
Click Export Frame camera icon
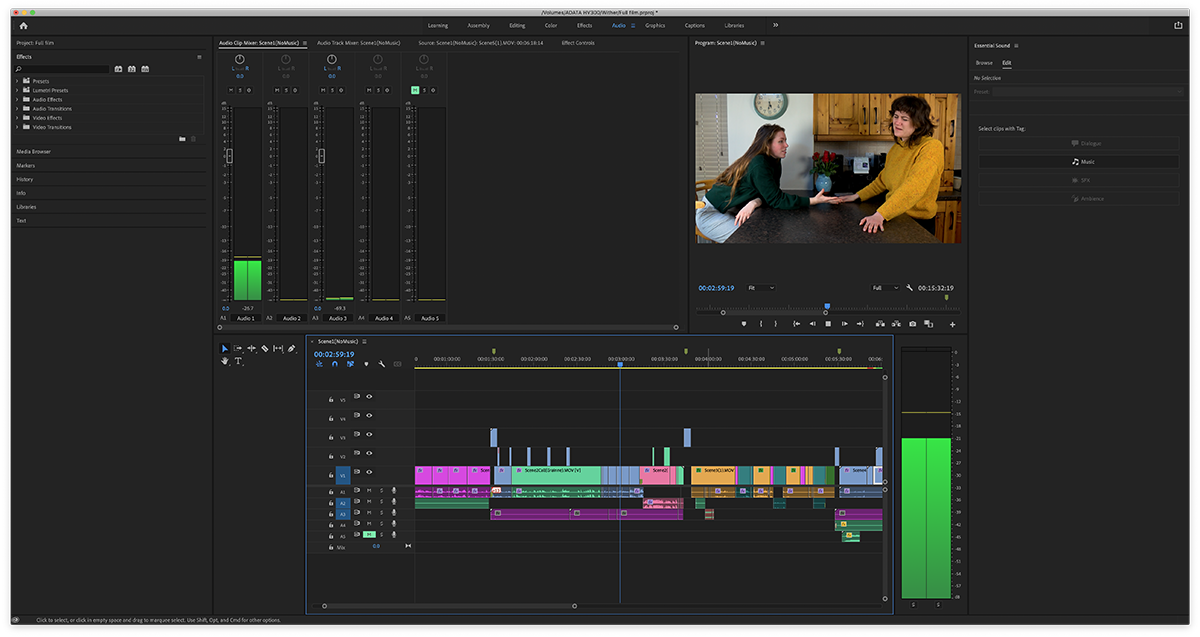click(x=912, y=324)
